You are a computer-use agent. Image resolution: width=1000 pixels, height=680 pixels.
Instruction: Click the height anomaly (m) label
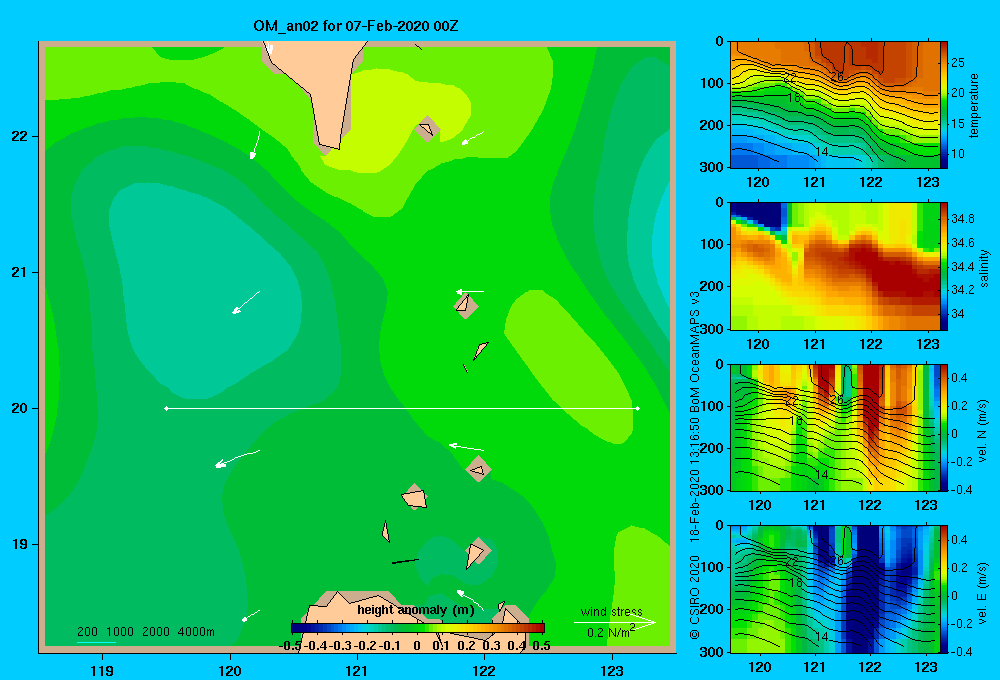click(x=416, y=610)
